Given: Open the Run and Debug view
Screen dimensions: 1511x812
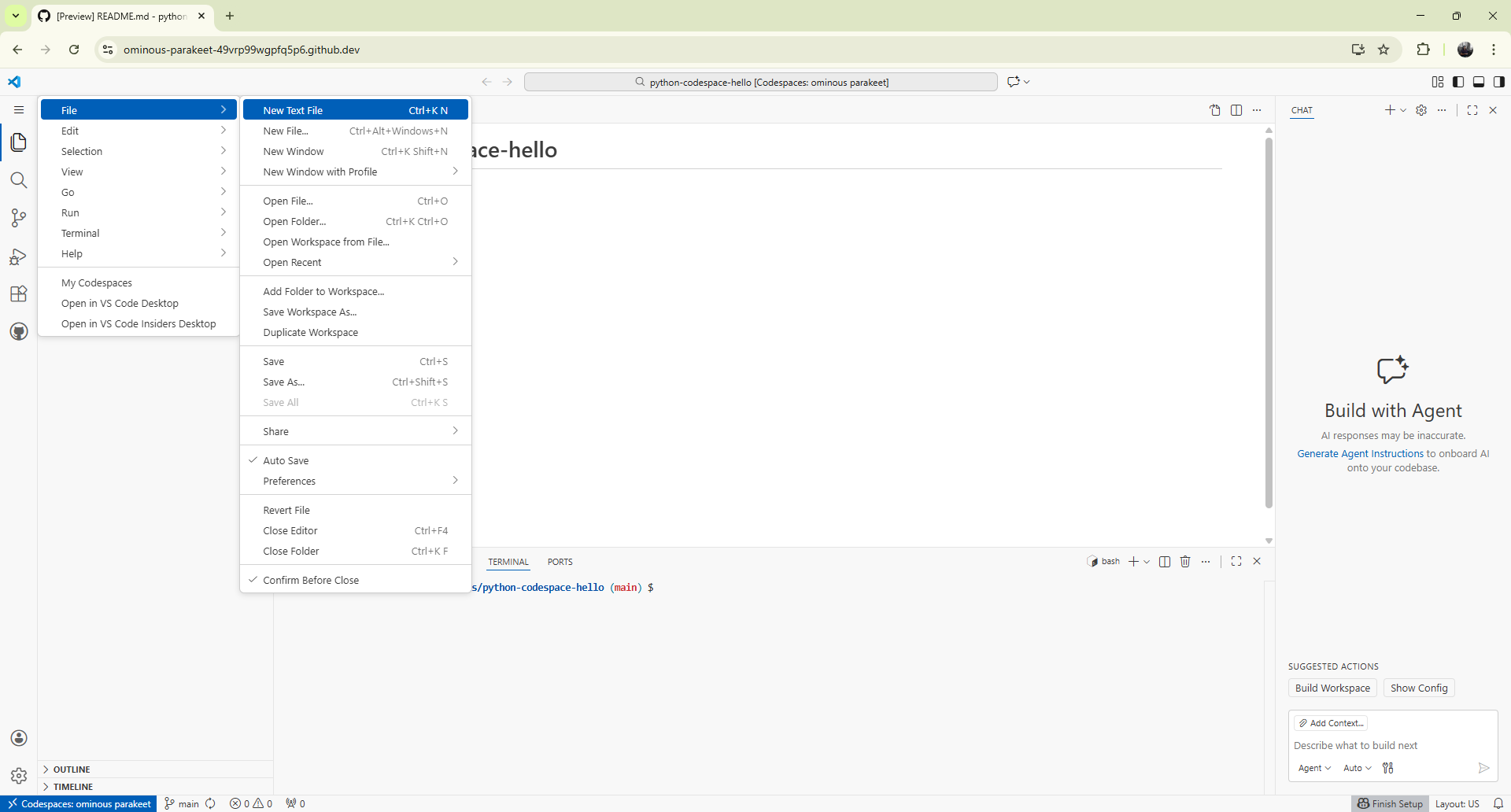Looking at the screenshot, I should (19, 257).
